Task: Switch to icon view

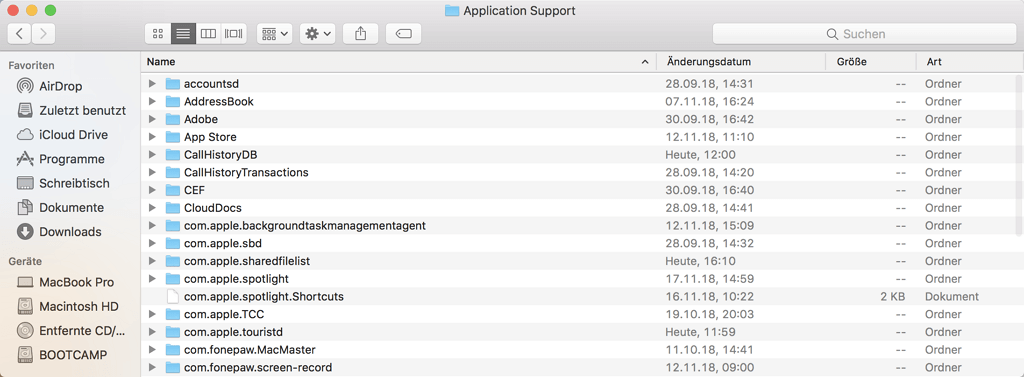Action: coord(157,34)
